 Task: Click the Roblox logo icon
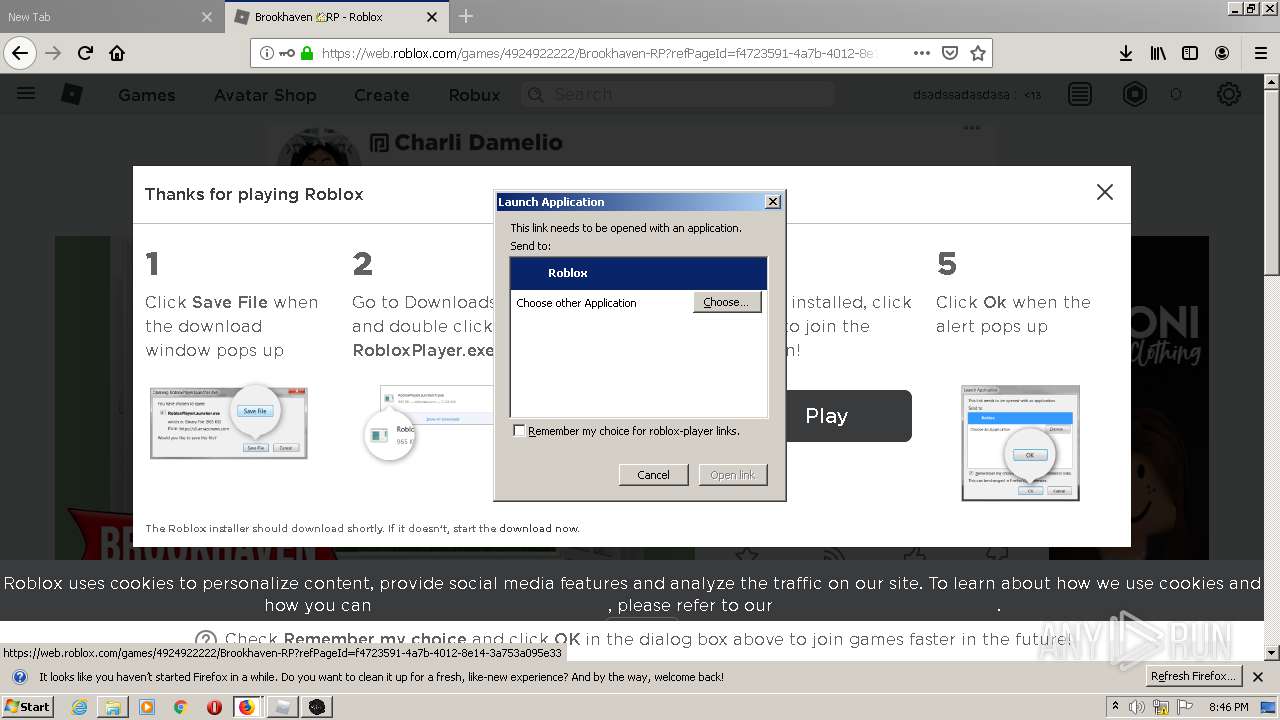click(x=72, y=94)
